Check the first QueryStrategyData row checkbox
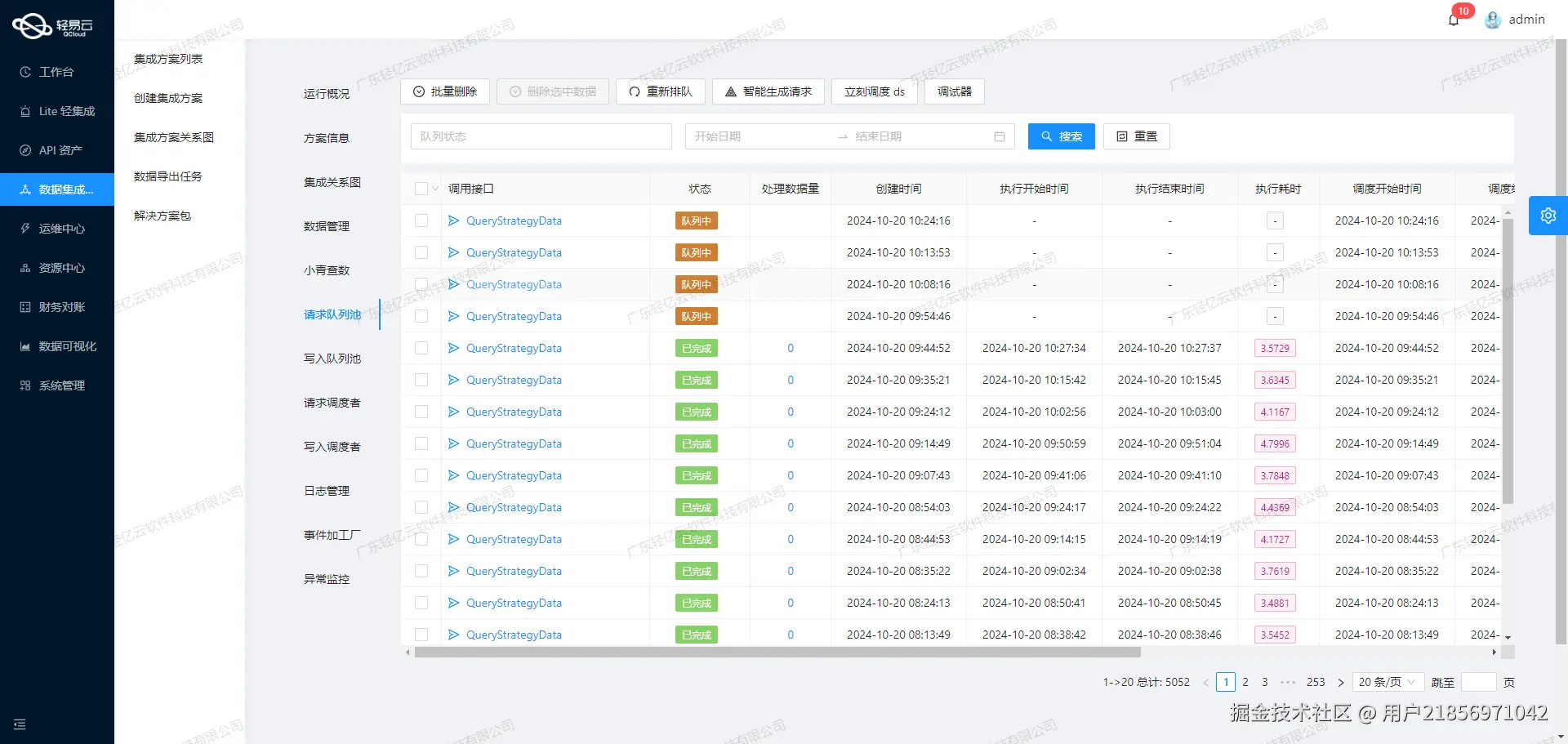 [421, 221]
